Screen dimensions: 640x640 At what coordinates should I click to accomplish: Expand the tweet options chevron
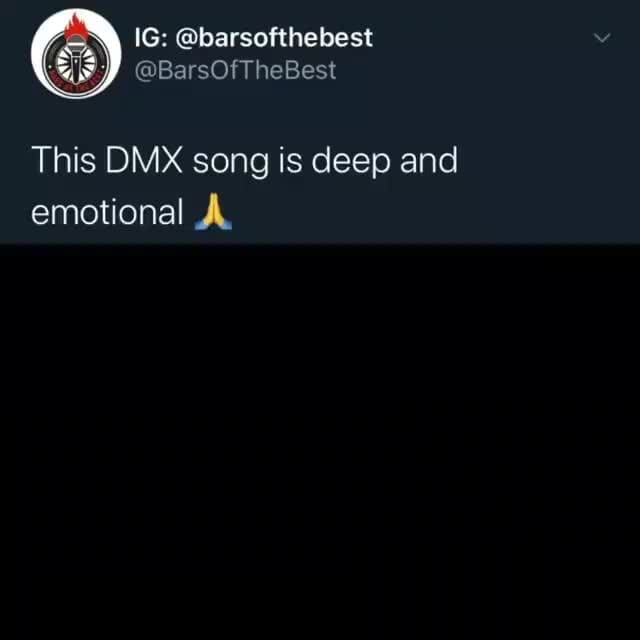pos(602,38)
